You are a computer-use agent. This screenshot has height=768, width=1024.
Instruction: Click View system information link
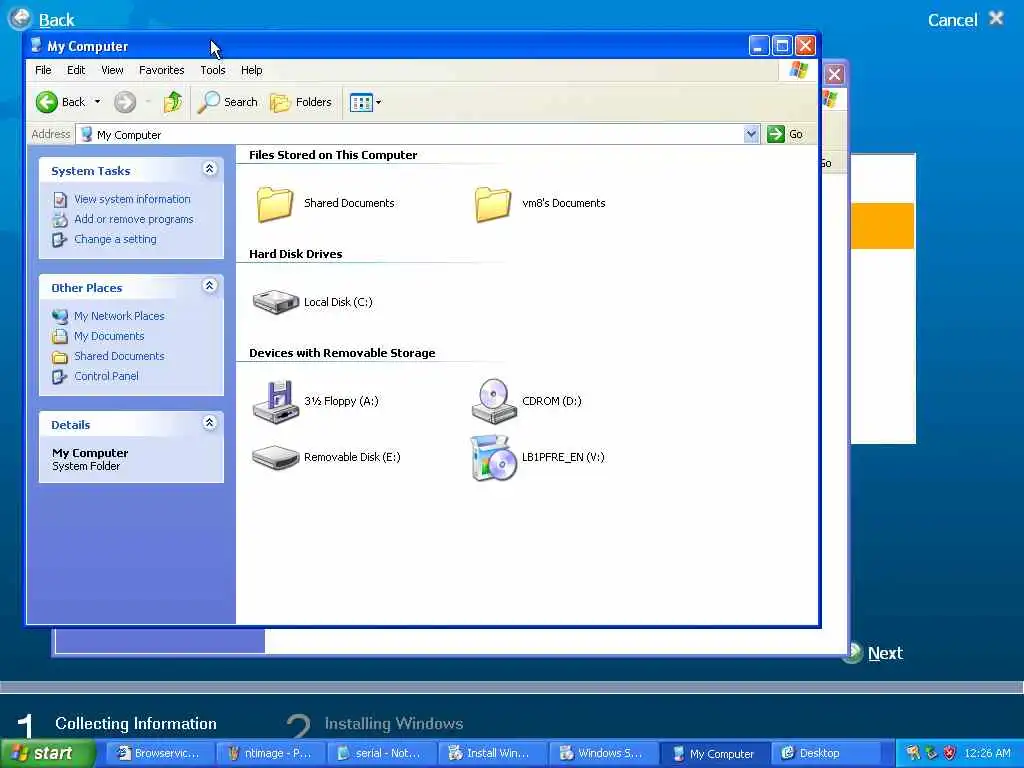point(132,199)
